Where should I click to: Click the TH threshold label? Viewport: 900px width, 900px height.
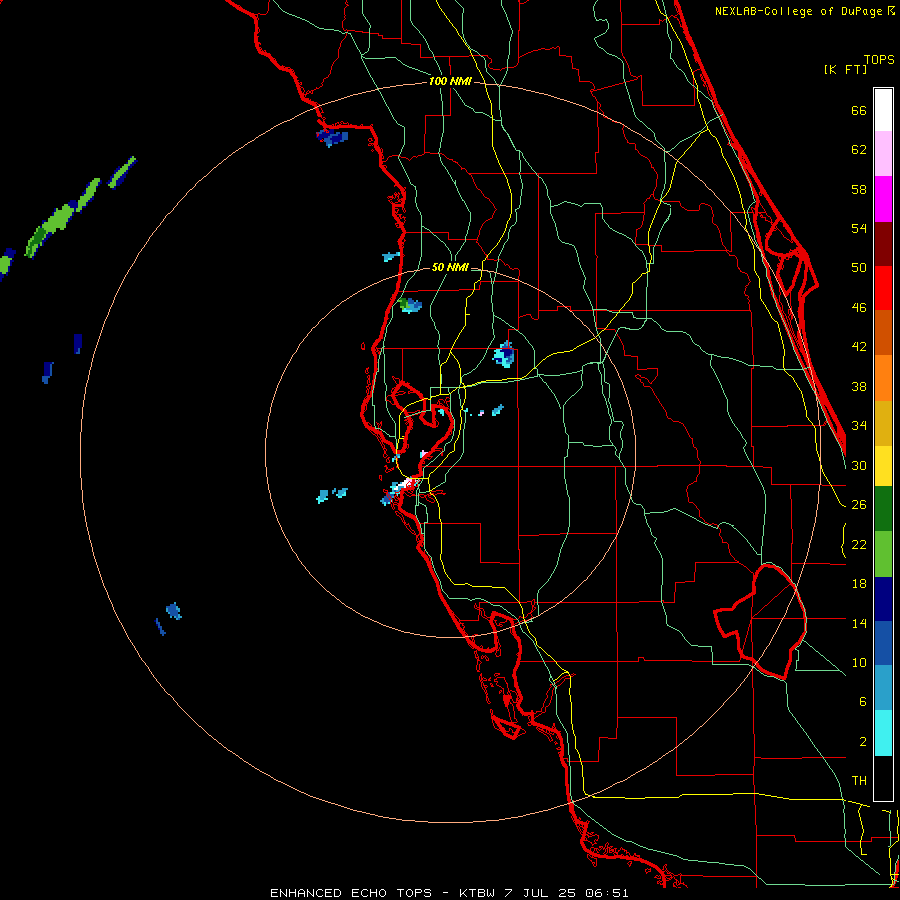(859, 781)
